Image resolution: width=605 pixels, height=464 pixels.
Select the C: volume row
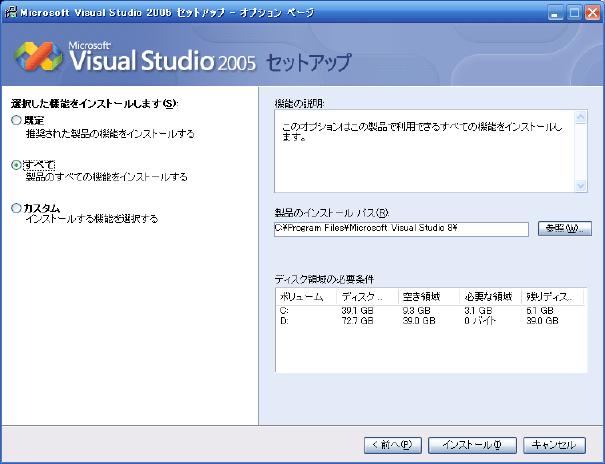(430, 310)
